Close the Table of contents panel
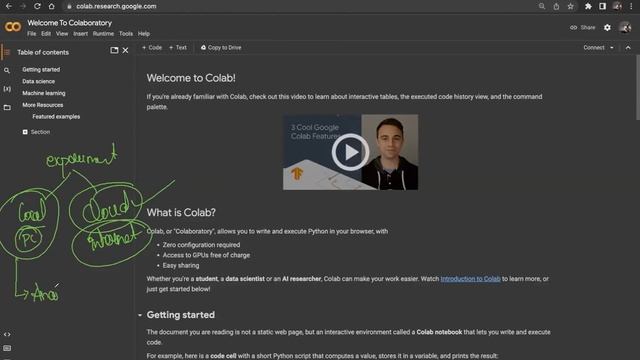 (x=125, y=50)
